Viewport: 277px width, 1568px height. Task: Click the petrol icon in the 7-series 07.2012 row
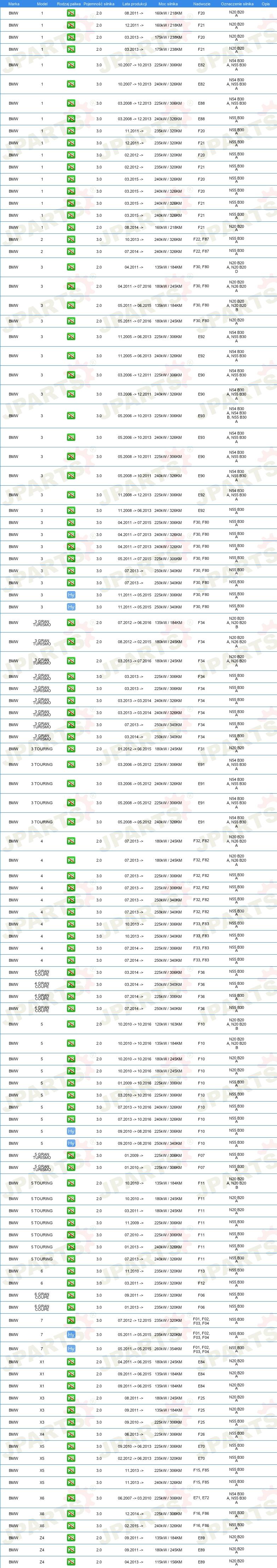click(71, 1320)
